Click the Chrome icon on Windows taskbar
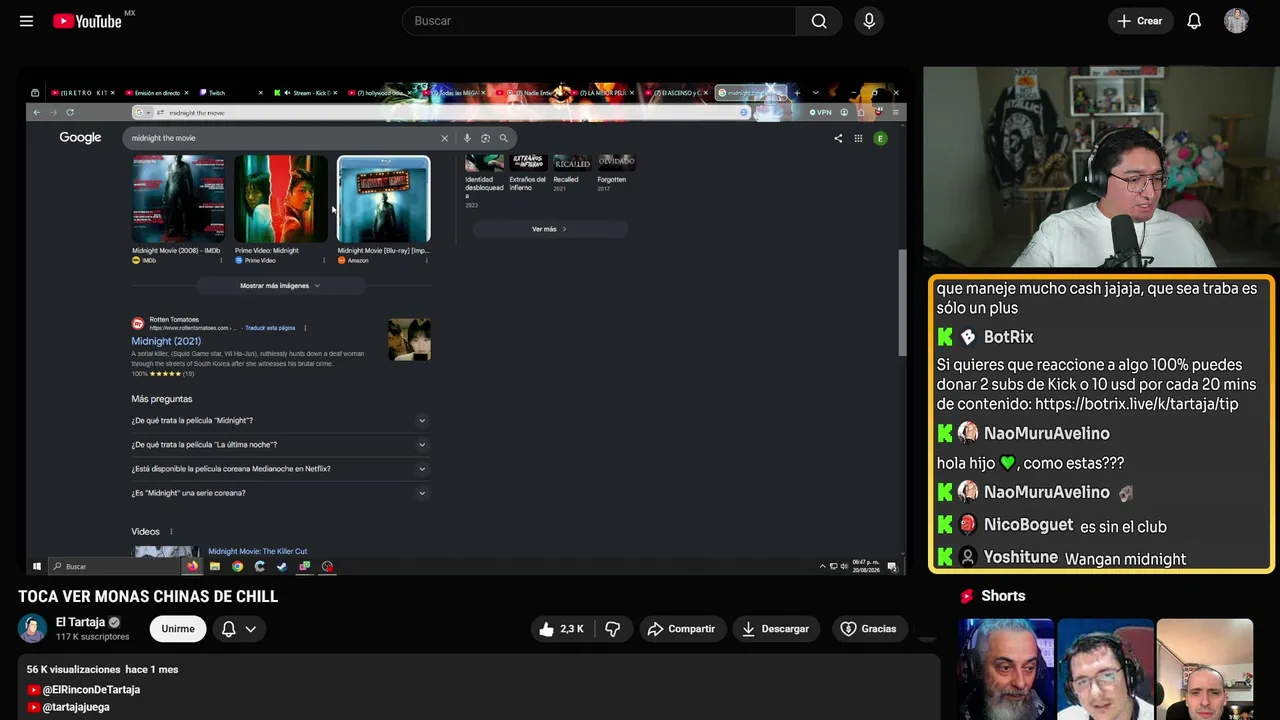 click(237, 567)
